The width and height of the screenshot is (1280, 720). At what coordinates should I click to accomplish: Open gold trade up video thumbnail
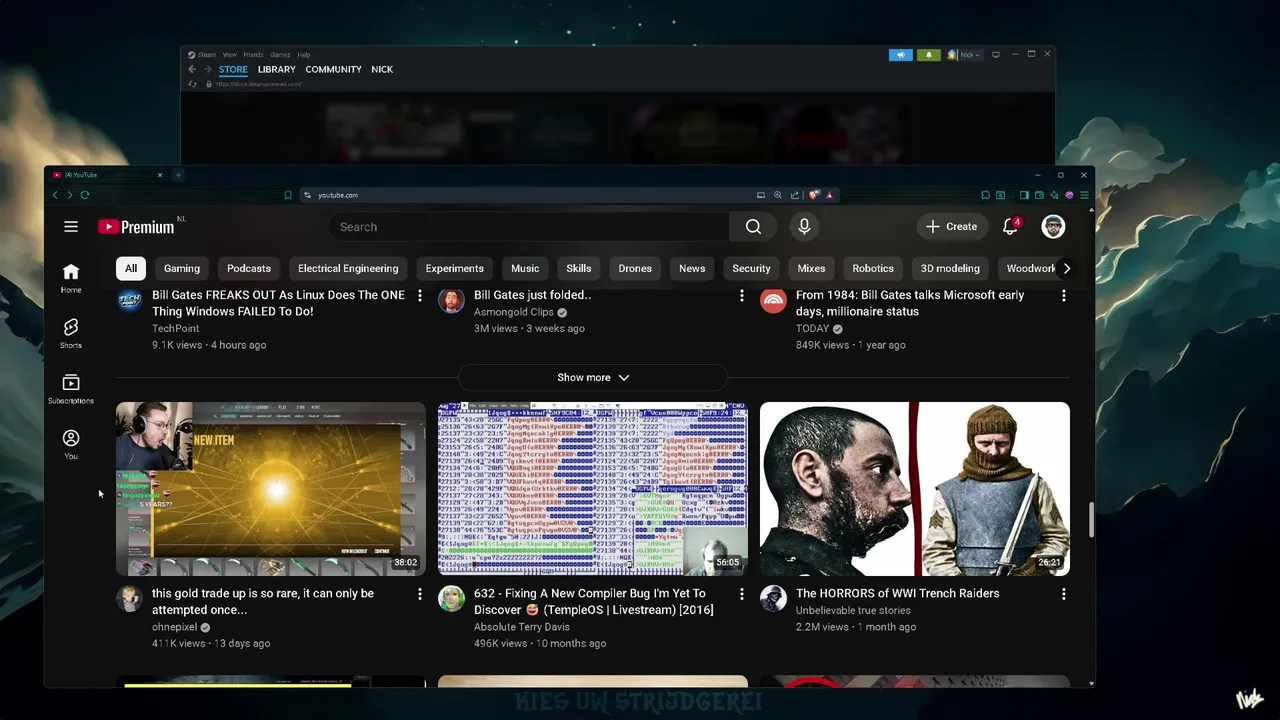(x=271, y=489)
